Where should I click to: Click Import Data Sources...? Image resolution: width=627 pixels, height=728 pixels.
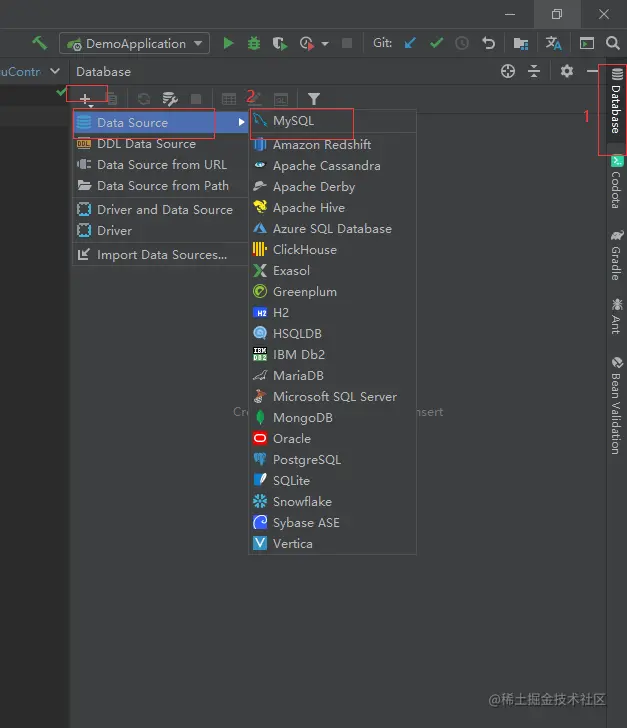(x=161, y=254)
